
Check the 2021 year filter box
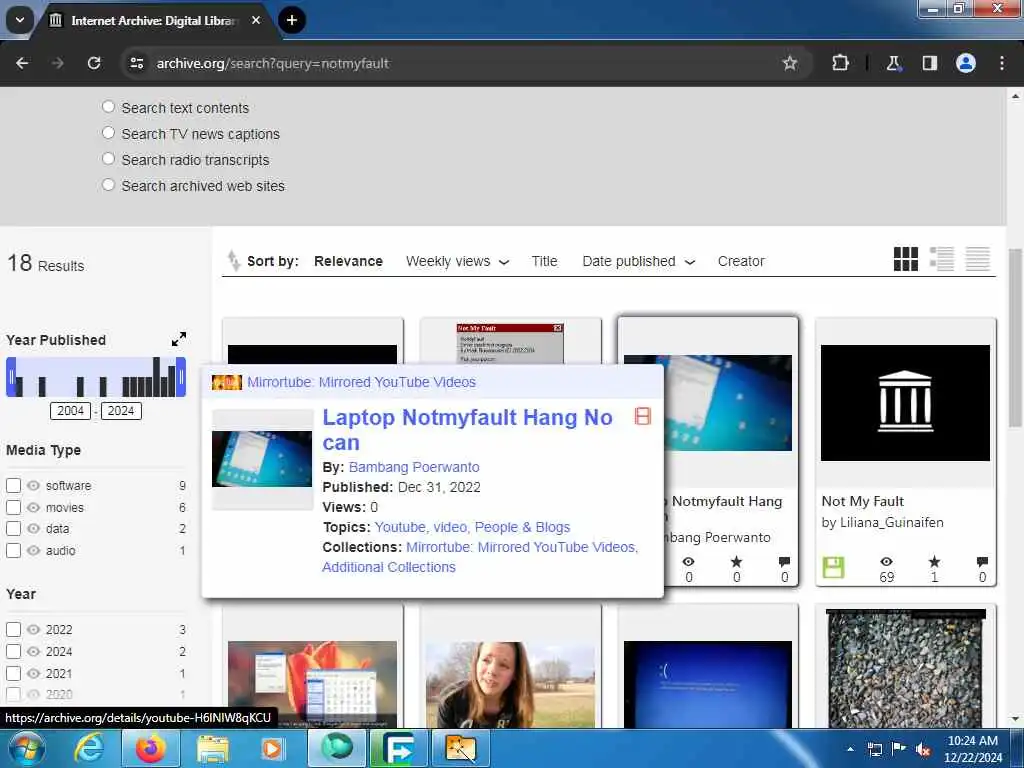click(13, 673)
